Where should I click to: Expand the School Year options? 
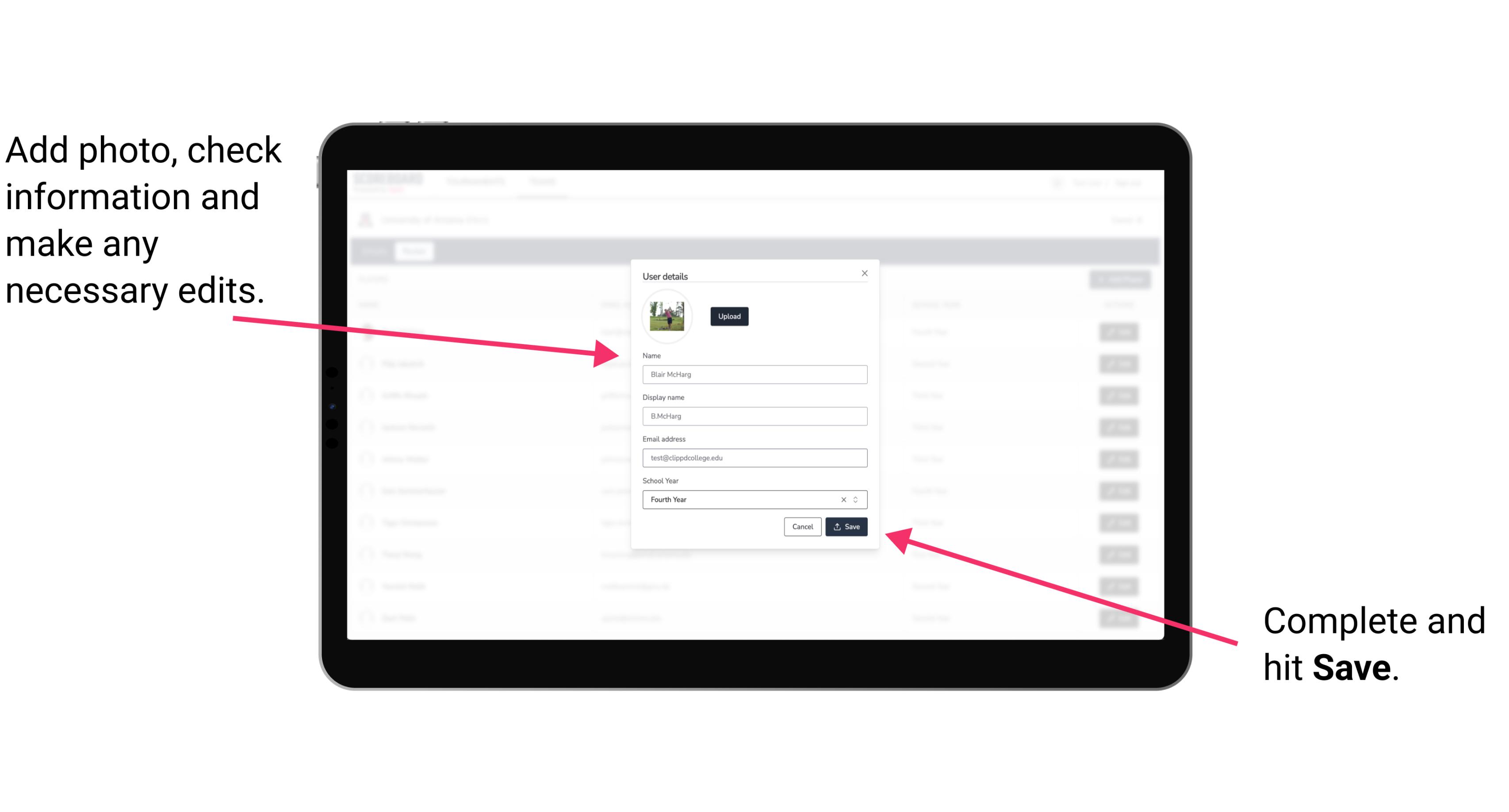(858, 499)
